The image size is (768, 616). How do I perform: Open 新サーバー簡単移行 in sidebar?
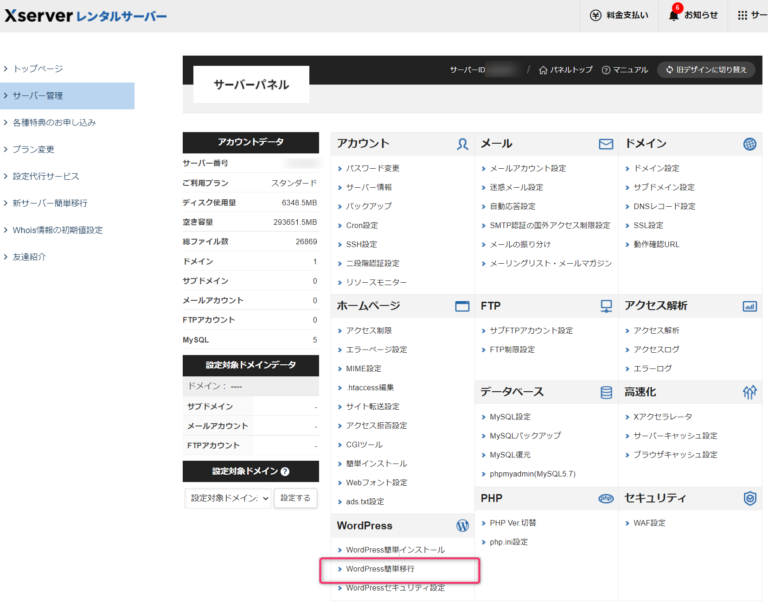50,203
